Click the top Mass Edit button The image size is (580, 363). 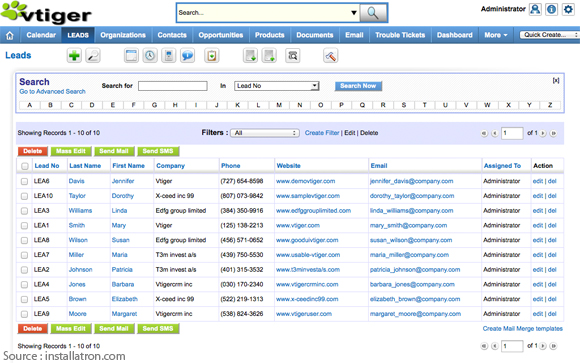point(71,151)
